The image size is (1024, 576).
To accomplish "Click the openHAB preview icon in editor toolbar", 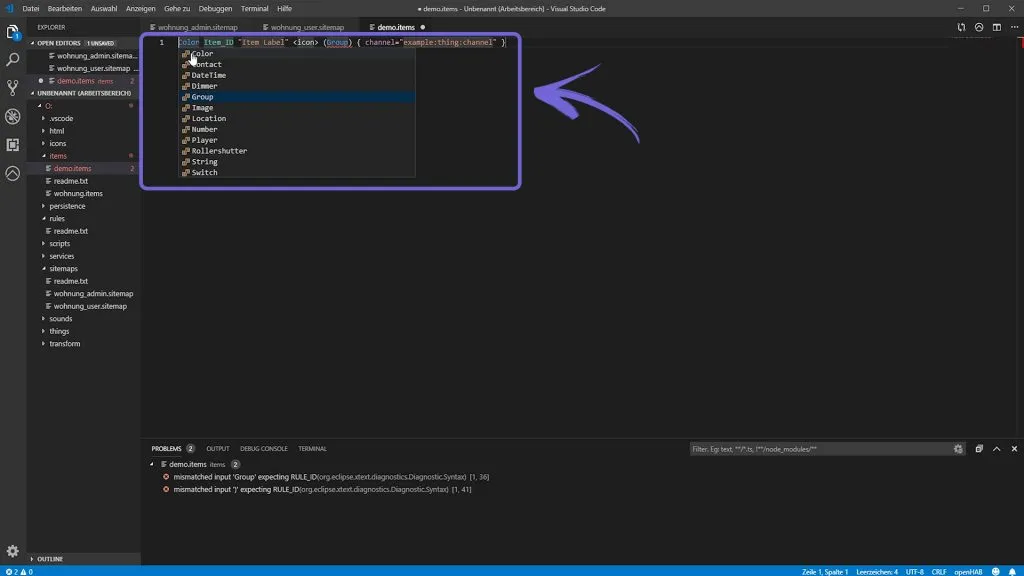I will pyautogui.click(x=979, y=27).
